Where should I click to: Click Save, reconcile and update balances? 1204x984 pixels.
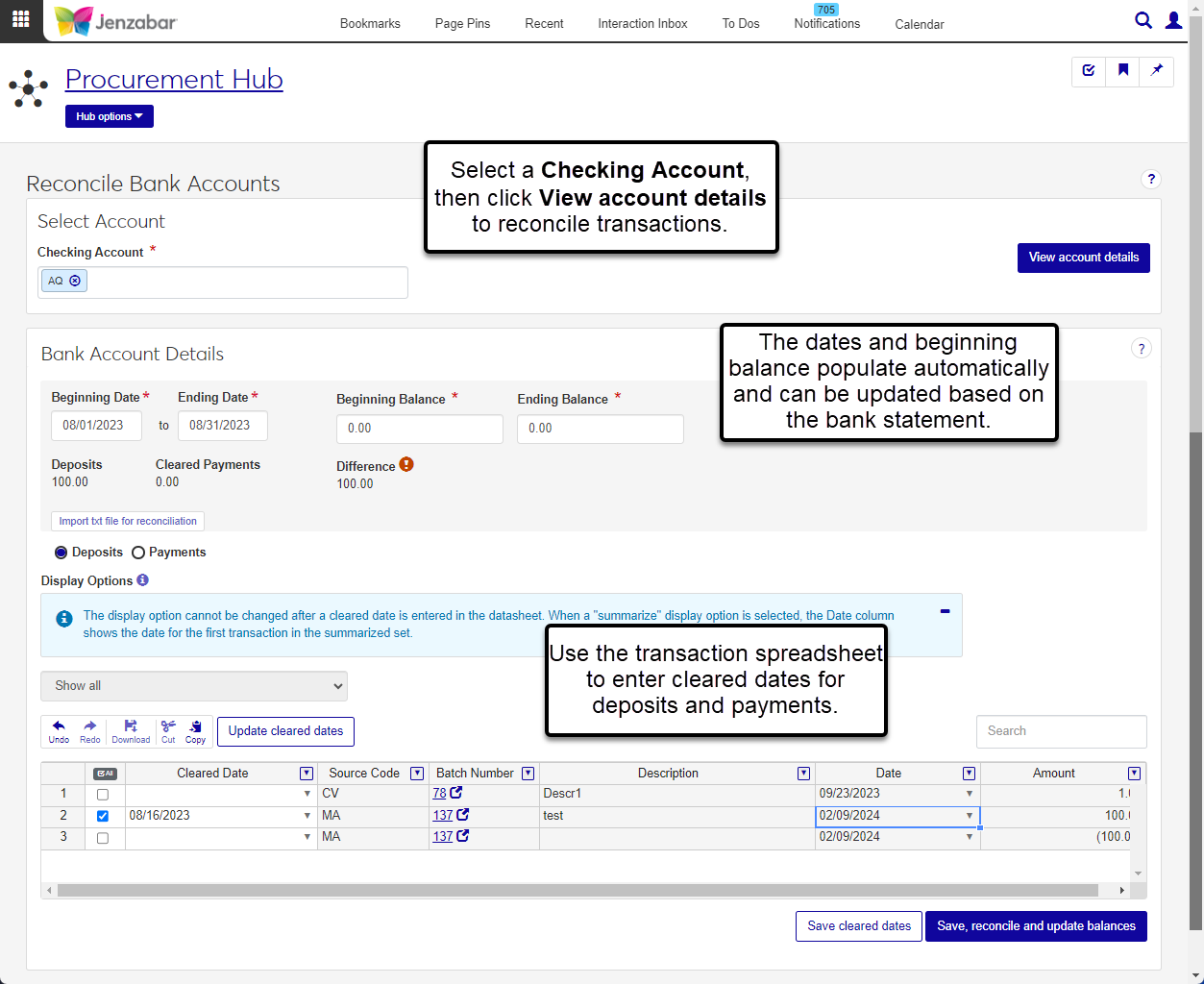(x=1036, y=926)
